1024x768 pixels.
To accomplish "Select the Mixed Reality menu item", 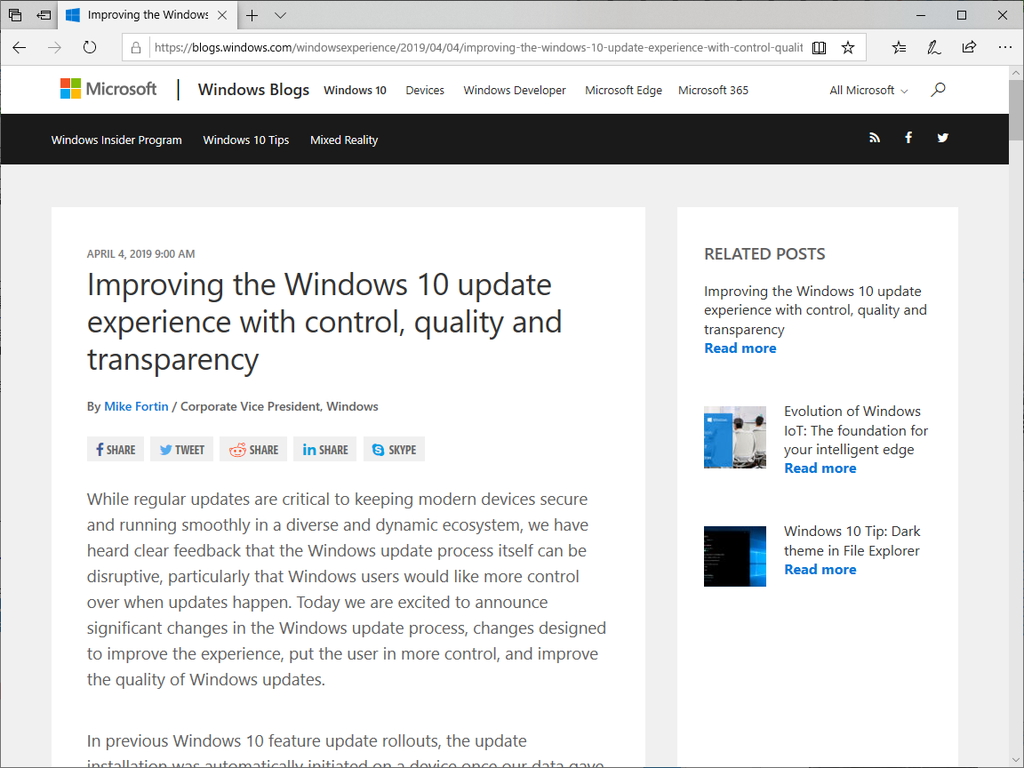I will [x=344, y=140].
